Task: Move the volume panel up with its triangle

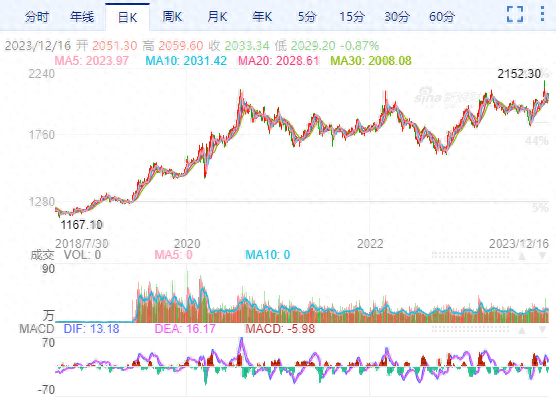Action: [x=522, y=255]
